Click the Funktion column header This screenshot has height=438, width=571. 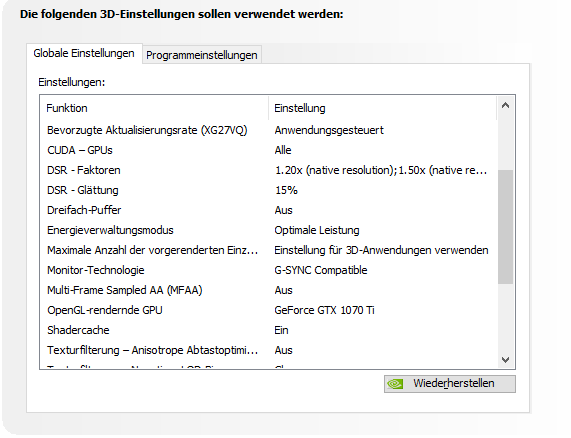point(154,108)
